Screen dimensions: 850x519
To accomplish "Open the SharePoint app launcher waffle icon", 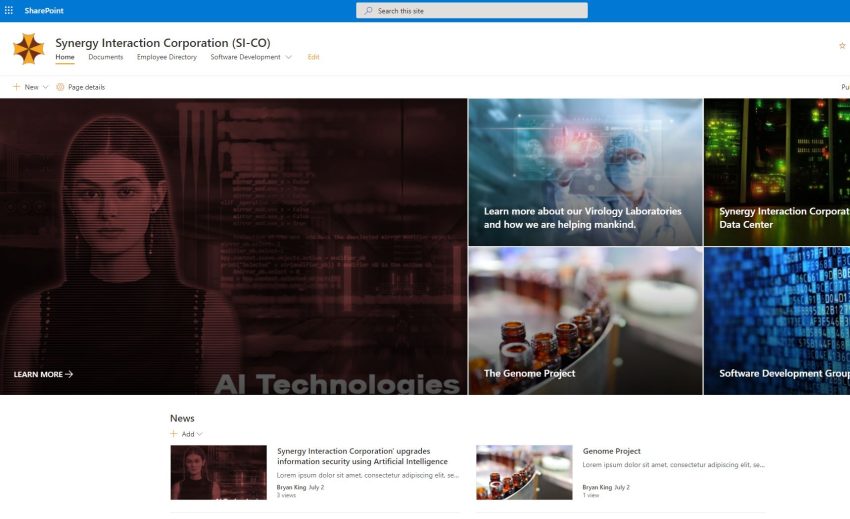I will tap(9, 10).
